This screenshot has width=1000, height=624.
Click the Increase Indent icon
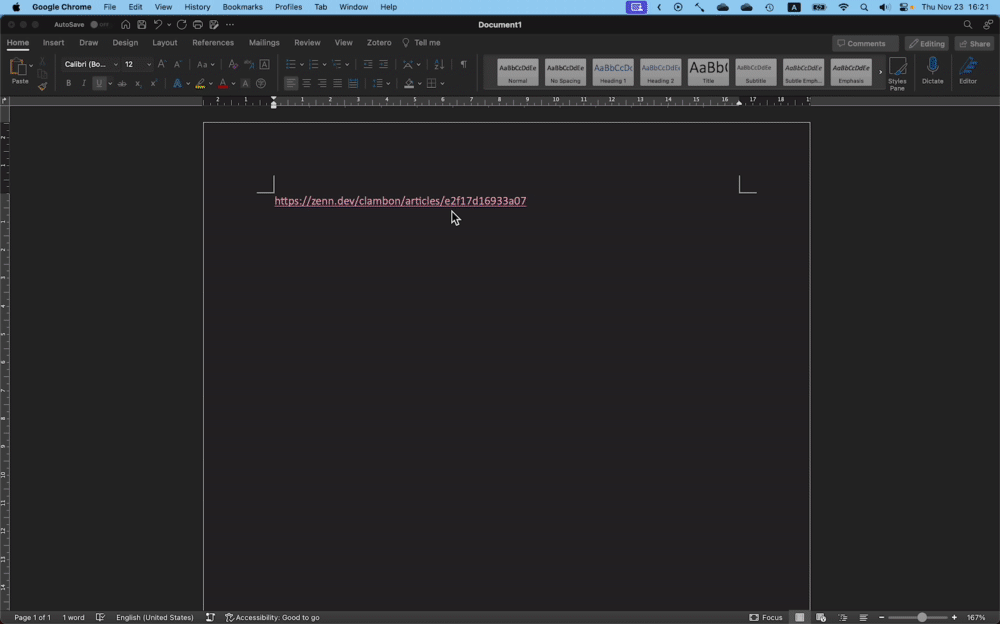coord(383,64)
